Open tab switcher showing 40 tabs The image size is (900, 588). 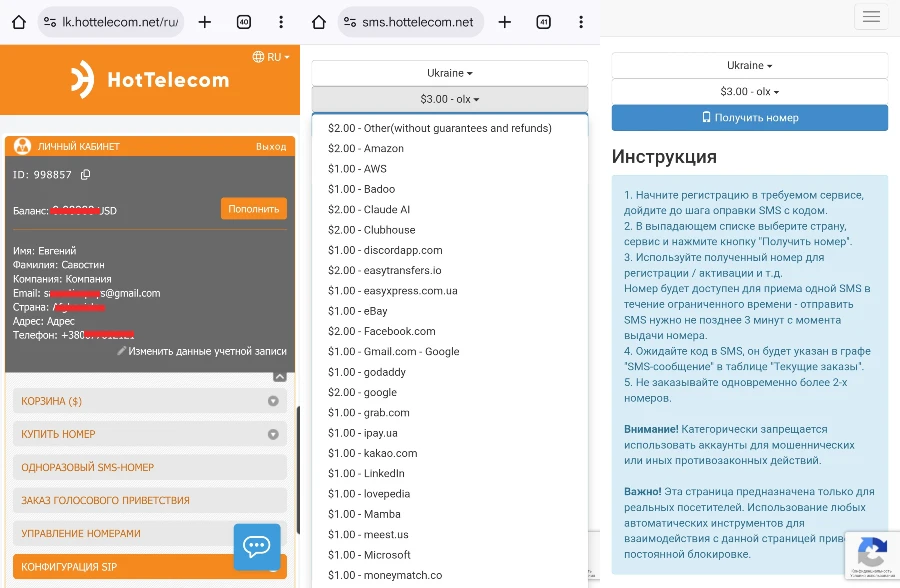point(244,22)
